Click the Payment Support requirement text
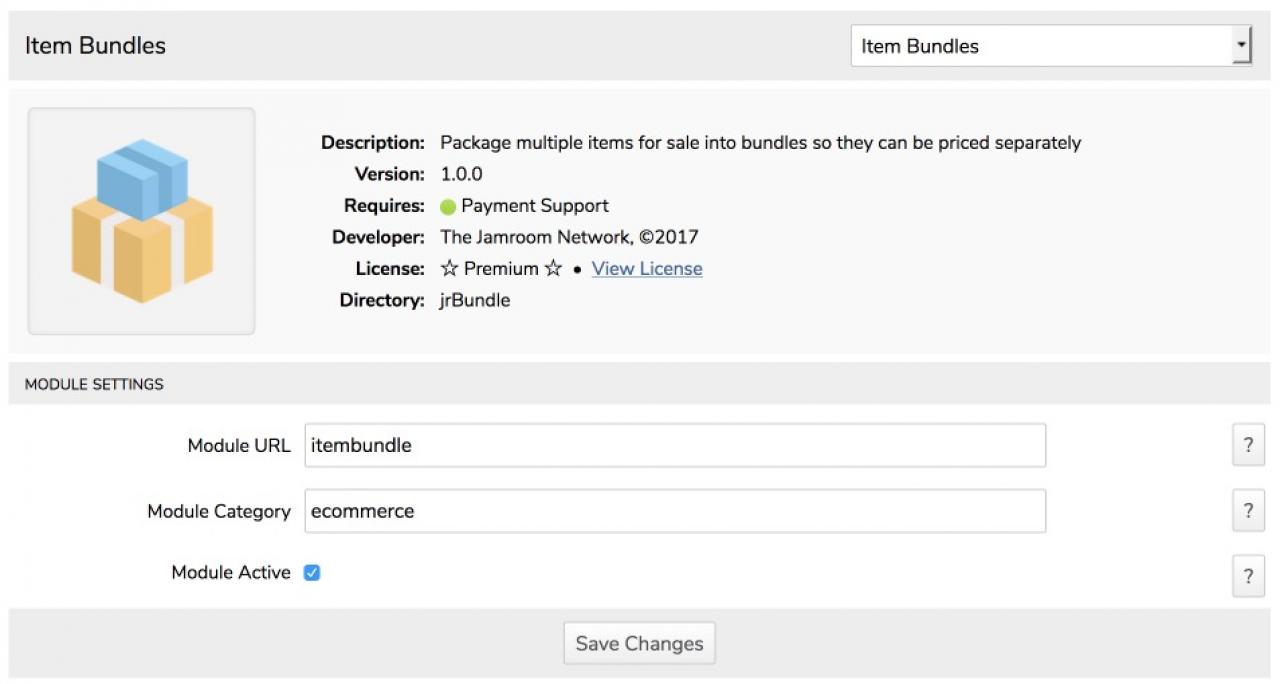1280x684 pixels. (x=535, y=206)
